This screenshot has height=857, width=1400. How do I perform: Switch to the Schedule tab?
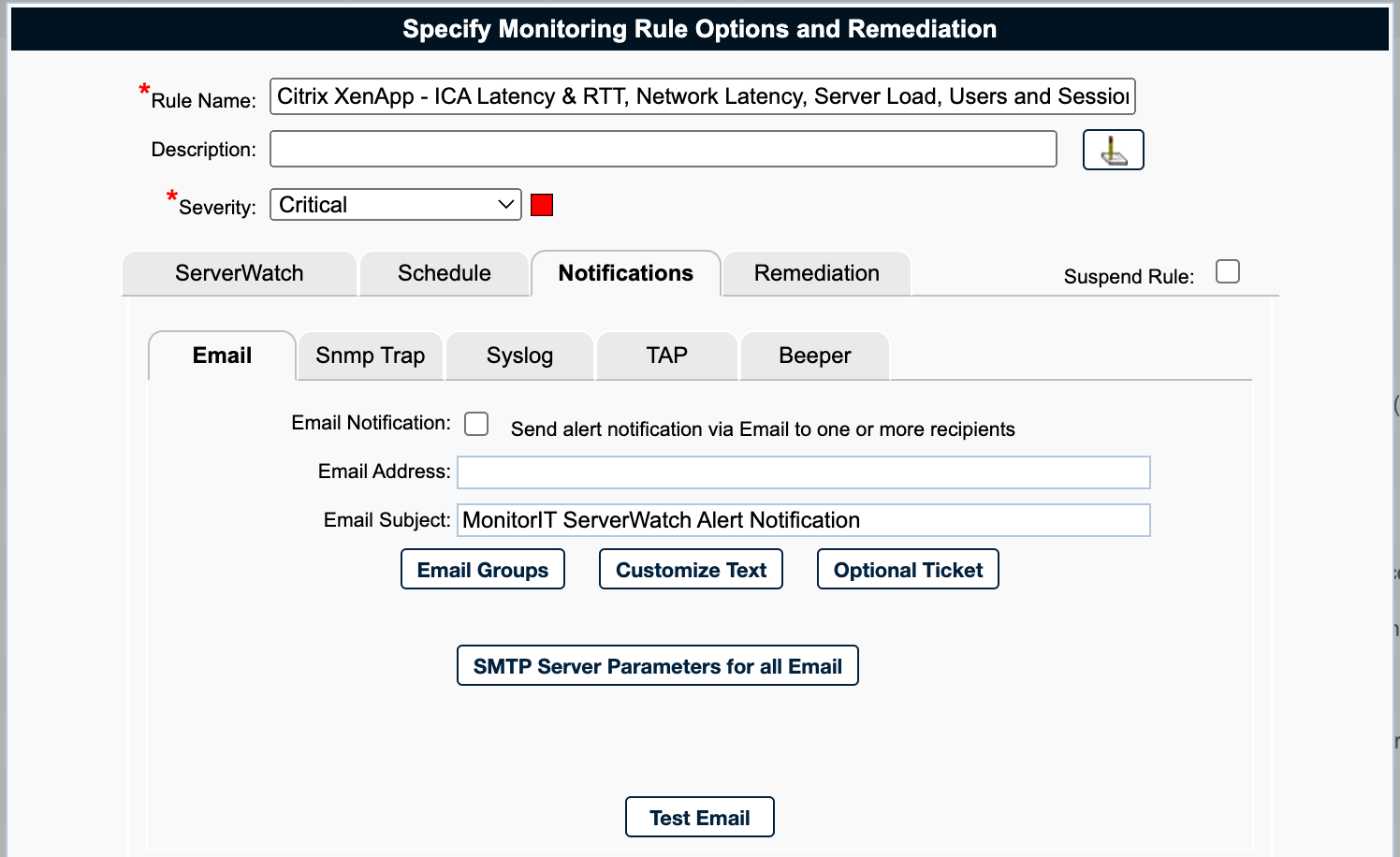click(445, 273)
